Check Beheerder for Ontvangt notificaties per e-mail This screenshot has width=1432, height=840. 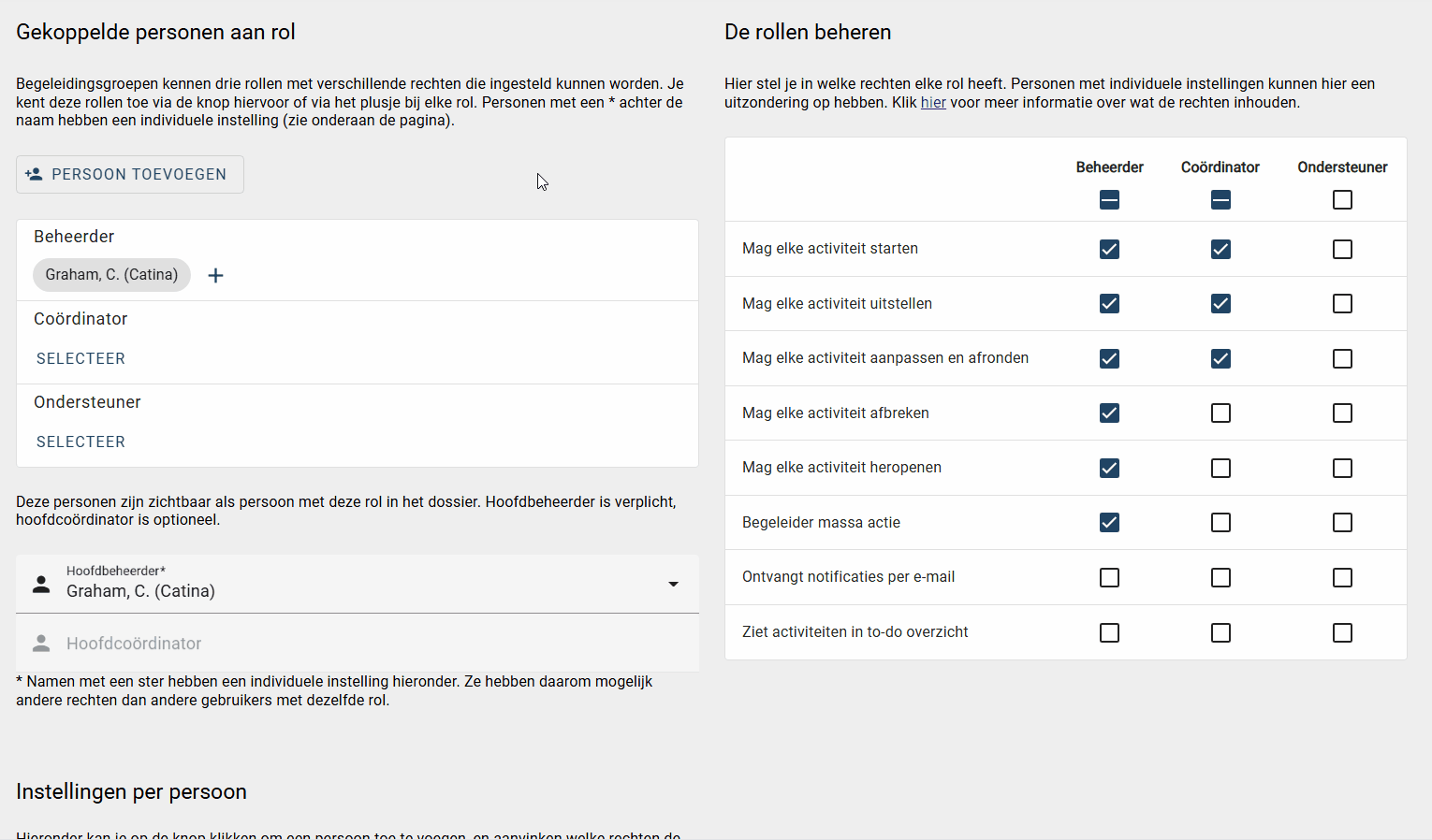(x=1109, y=578)
